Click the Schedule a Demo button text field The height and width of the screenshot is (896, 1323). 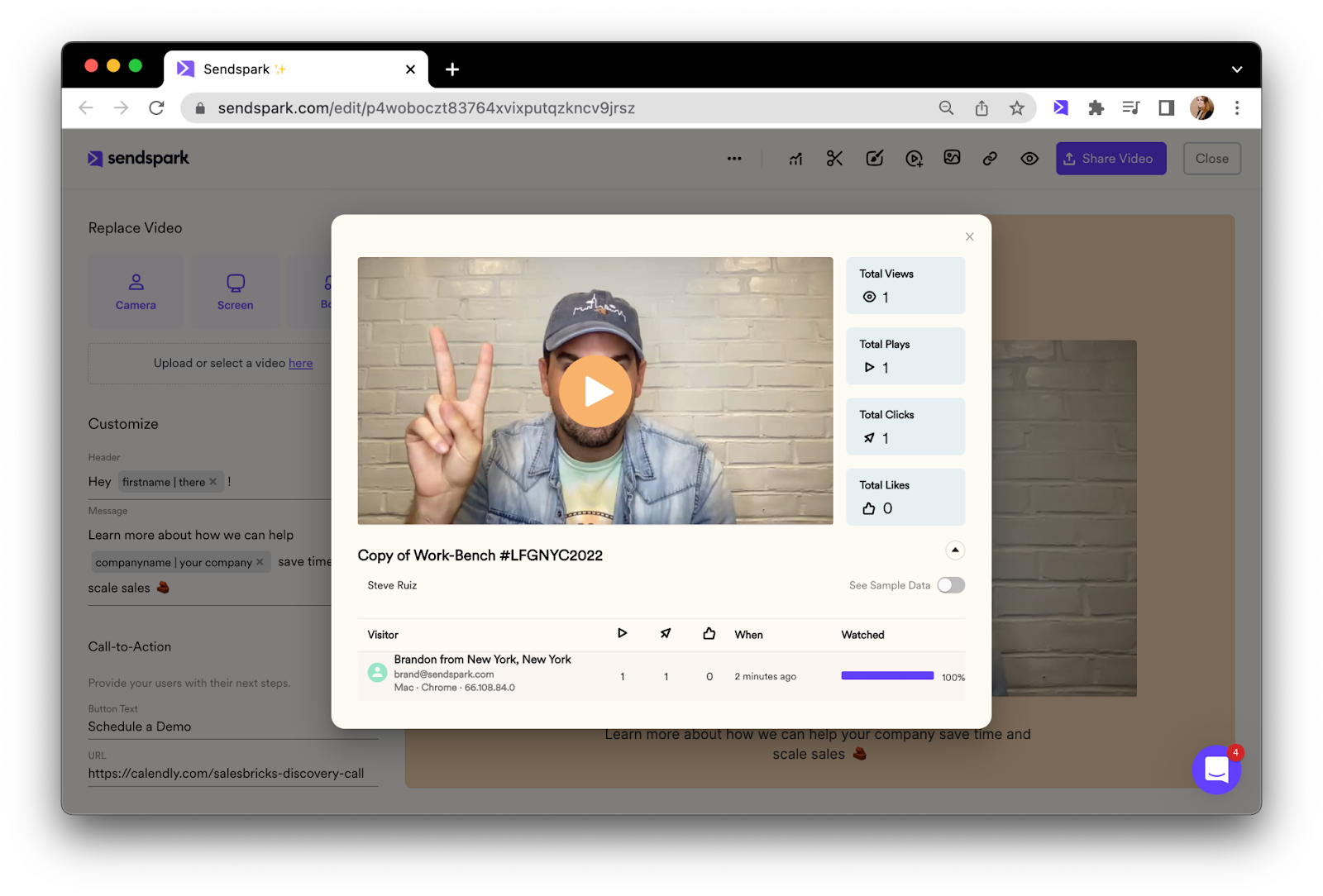pos(233,727)
